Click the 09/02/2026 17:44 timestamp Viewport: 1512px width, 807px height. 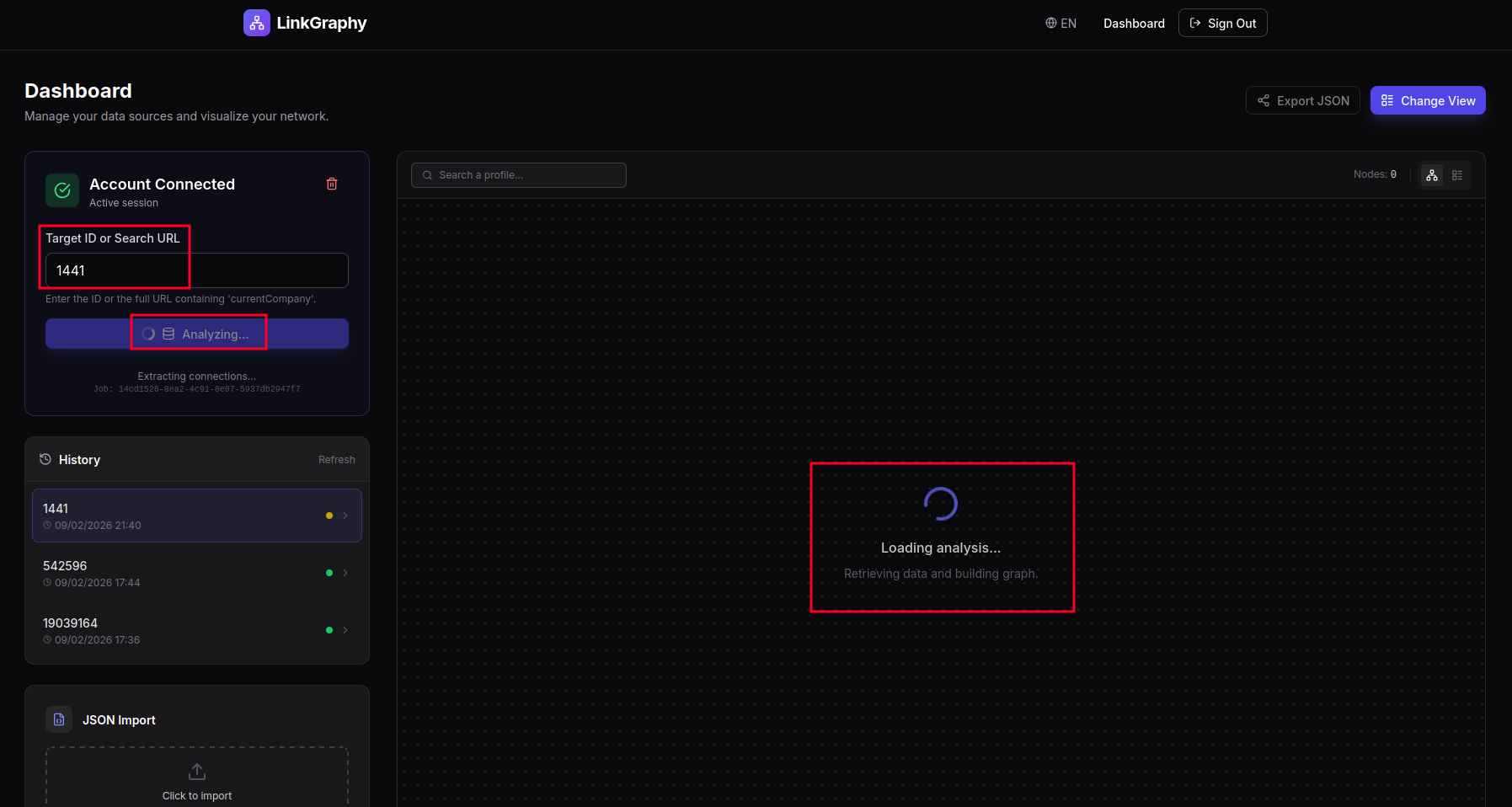(98, 583)
